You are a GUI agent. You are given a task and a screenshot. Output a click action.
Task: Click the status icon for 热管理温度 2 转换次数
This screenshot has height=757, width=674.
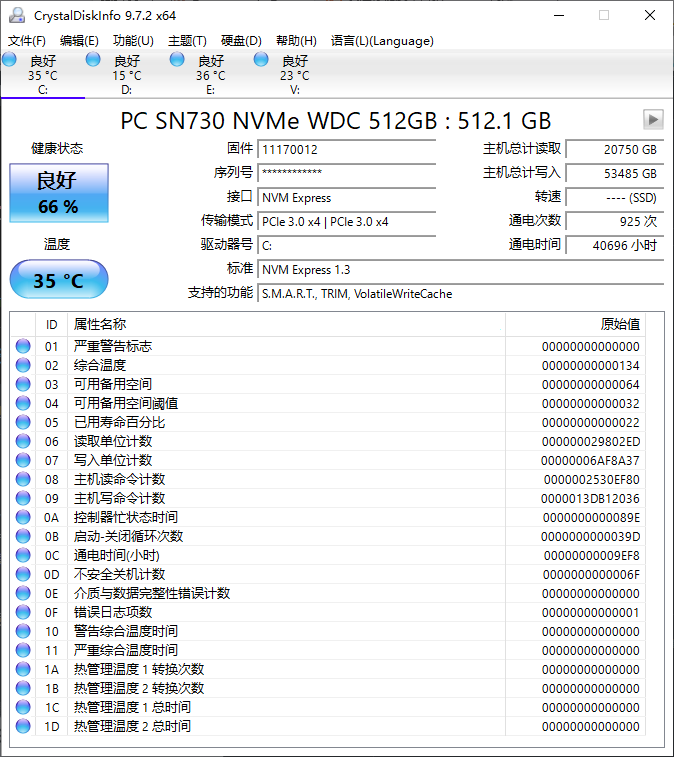[23, 688]
